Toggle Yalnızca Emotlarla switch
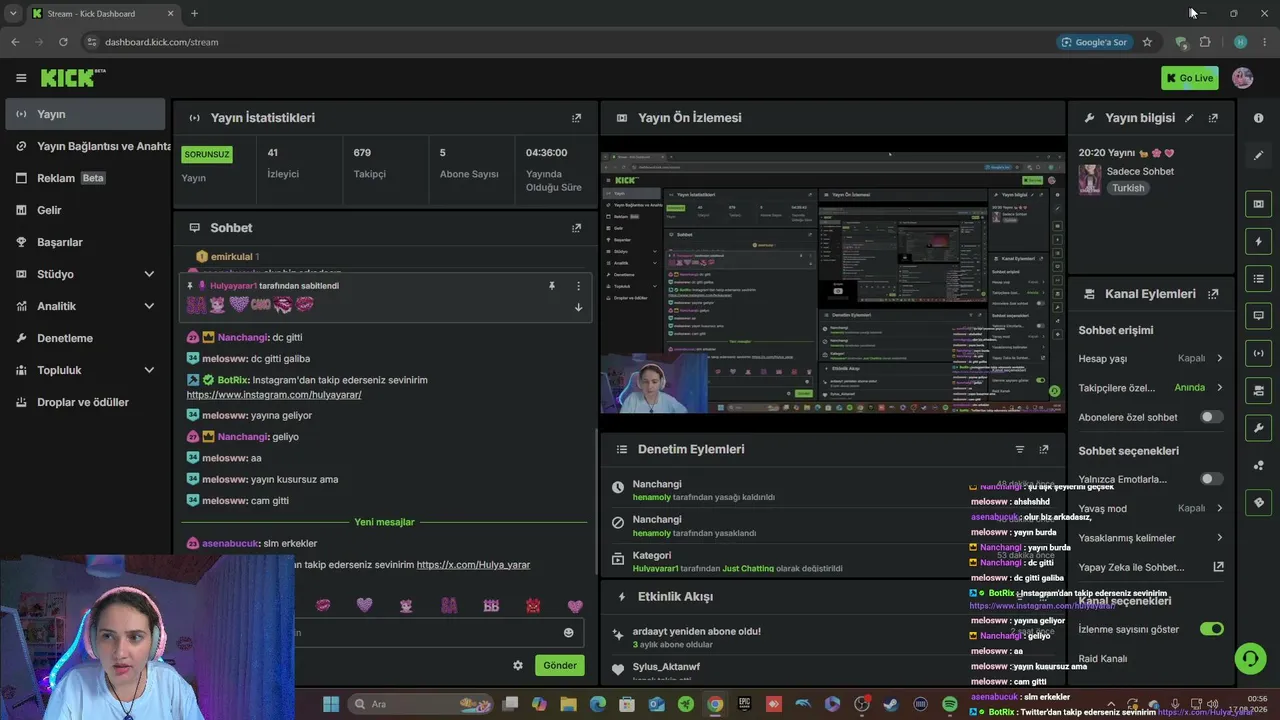This screenshot has width=1280, height=720. coord(1211,479)
